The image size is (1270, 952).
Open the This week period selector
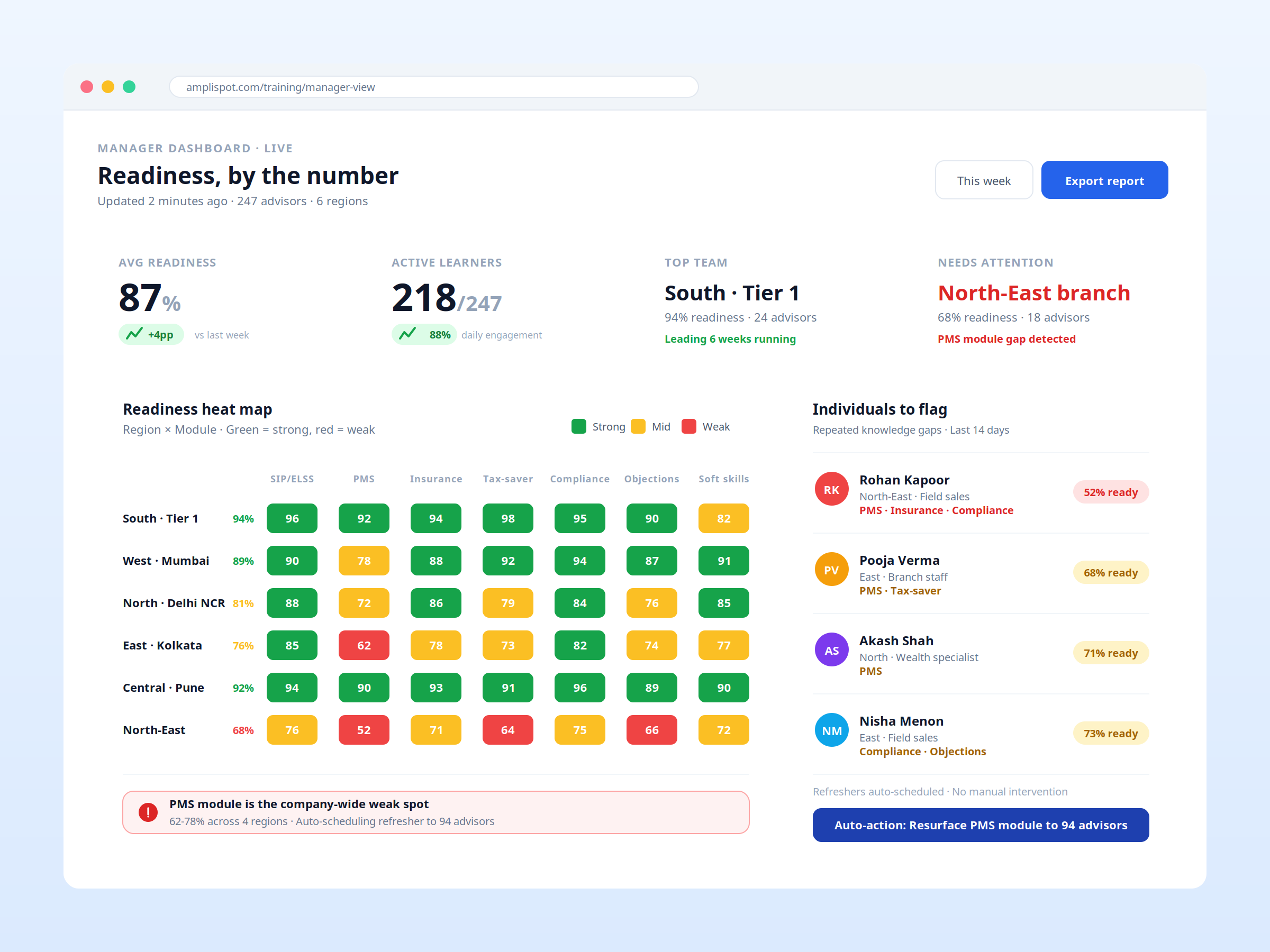(984, 180)
